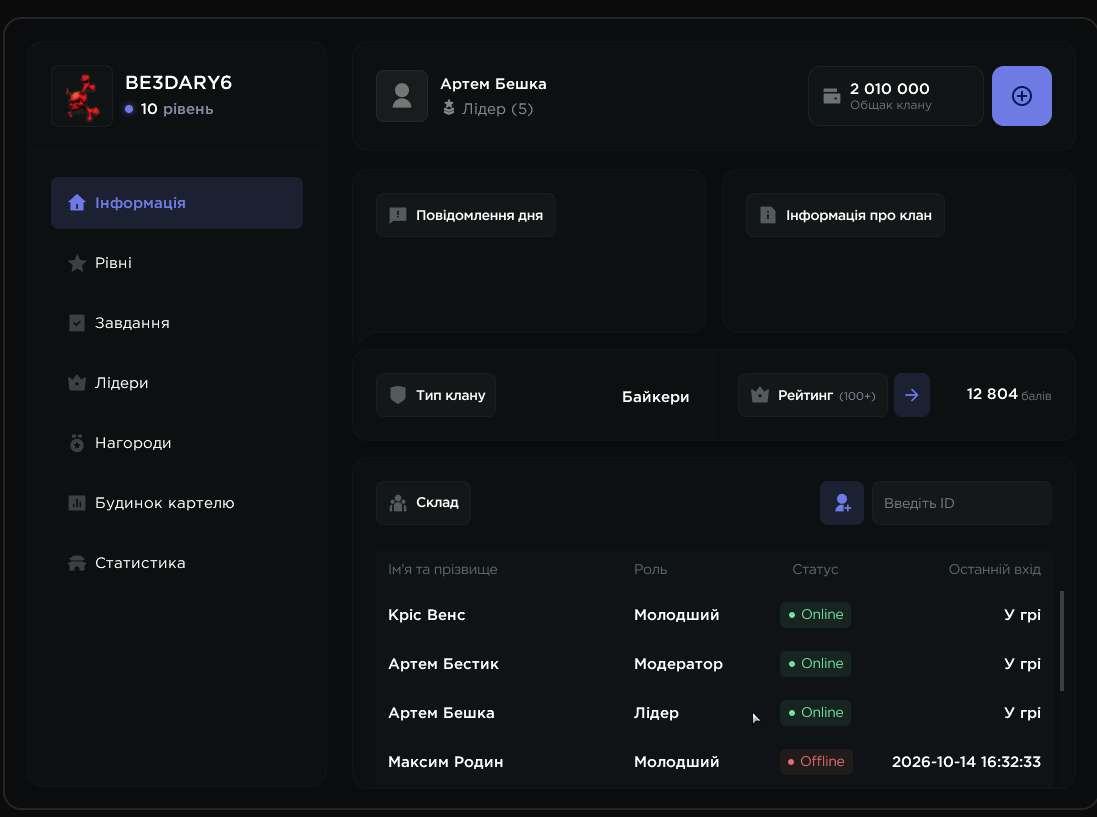Open the Нагороди section
Image resolution: width=1097 pixels, height=817 pixels.
[x=177, y=443]
